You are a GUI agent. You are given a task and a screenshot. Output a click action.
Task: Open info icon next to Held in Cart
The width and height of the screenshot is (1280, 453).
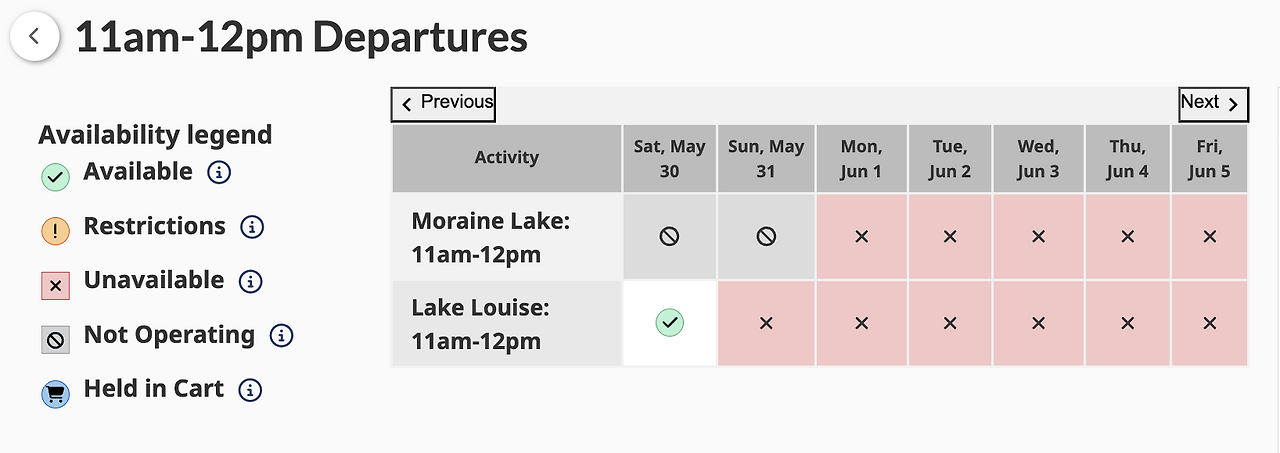point(250,390)
